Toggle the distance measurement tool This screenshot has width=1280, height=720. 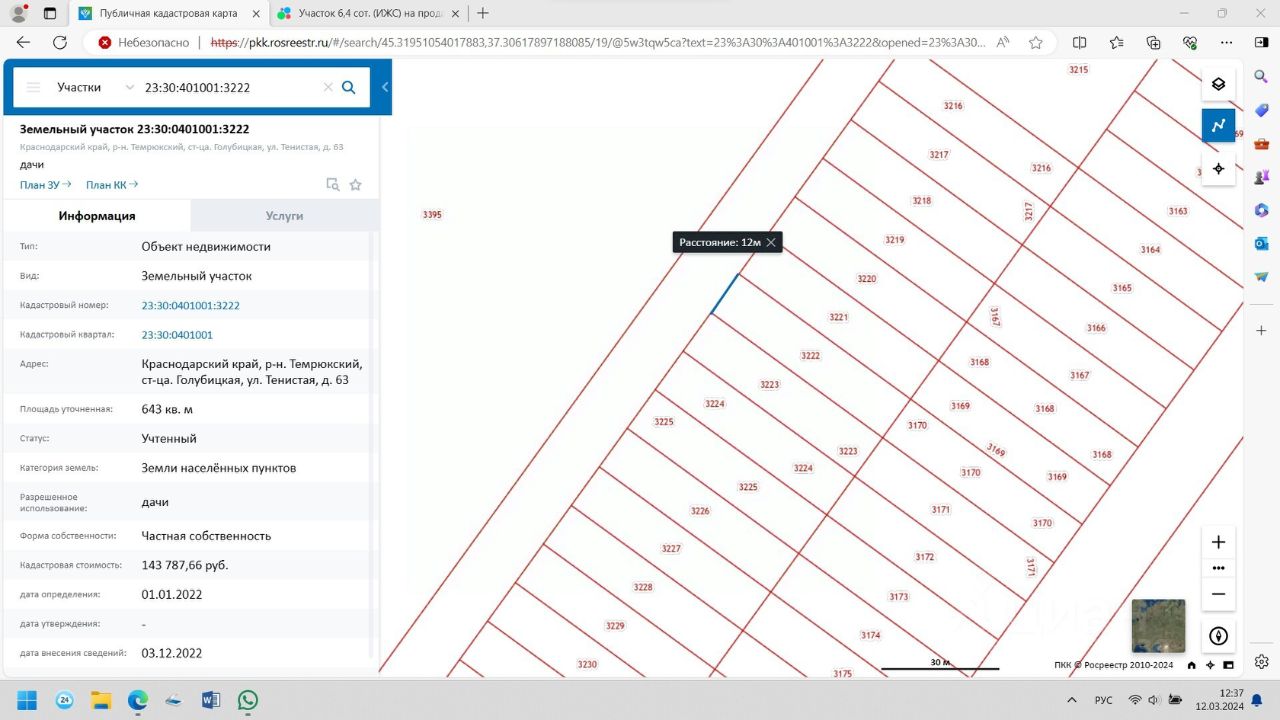pos(1218,126)
